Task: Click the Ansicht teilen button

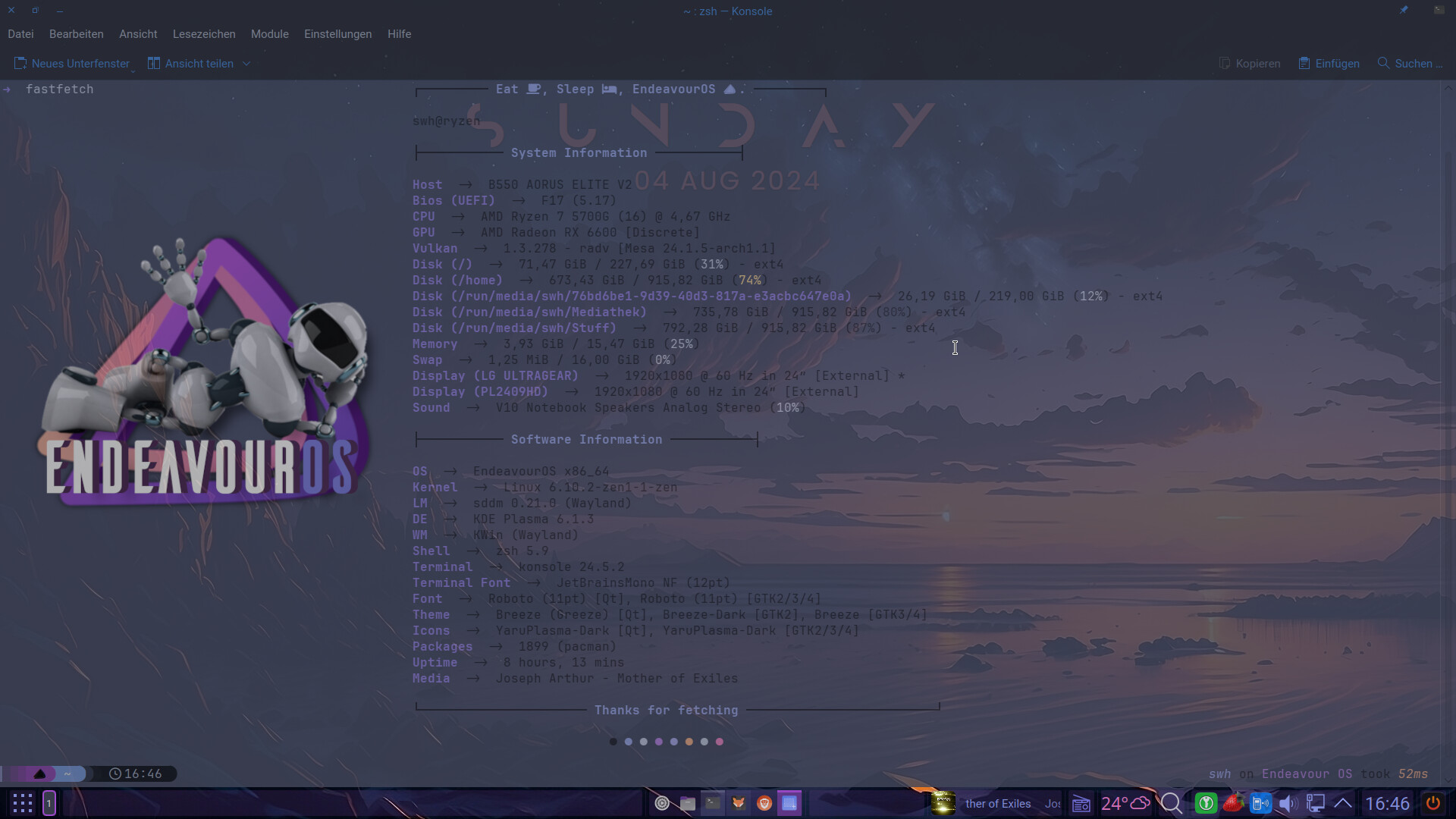Action: [191, 64]
